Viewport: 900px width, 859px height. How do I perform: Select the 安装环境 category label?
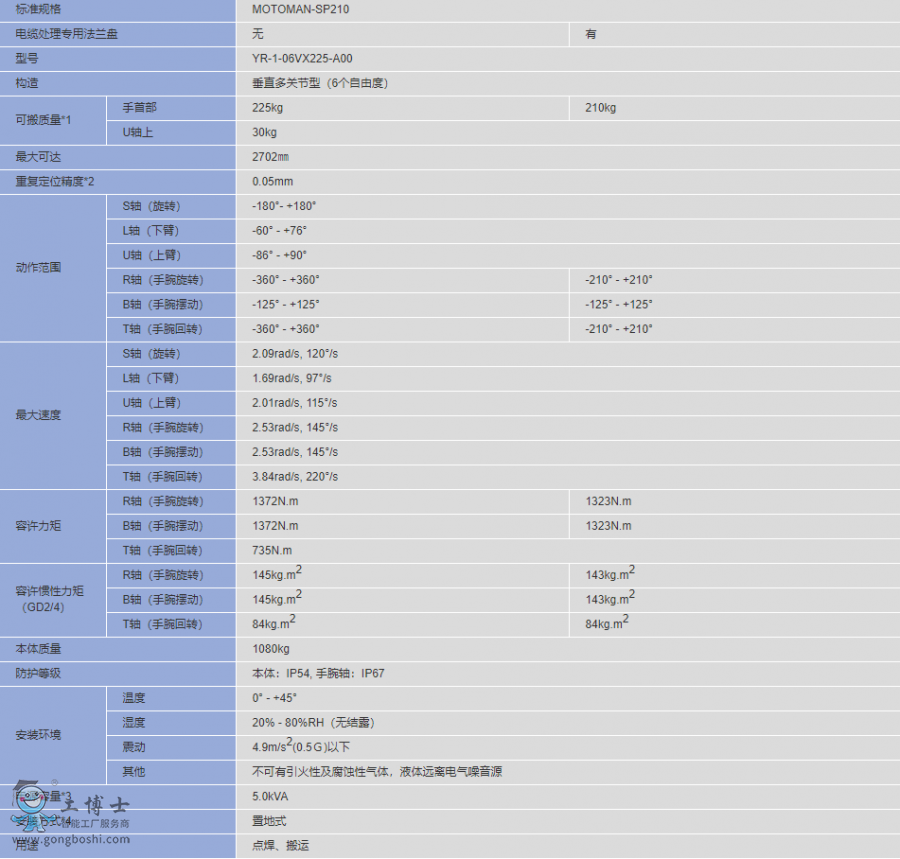tap(38, 735)
